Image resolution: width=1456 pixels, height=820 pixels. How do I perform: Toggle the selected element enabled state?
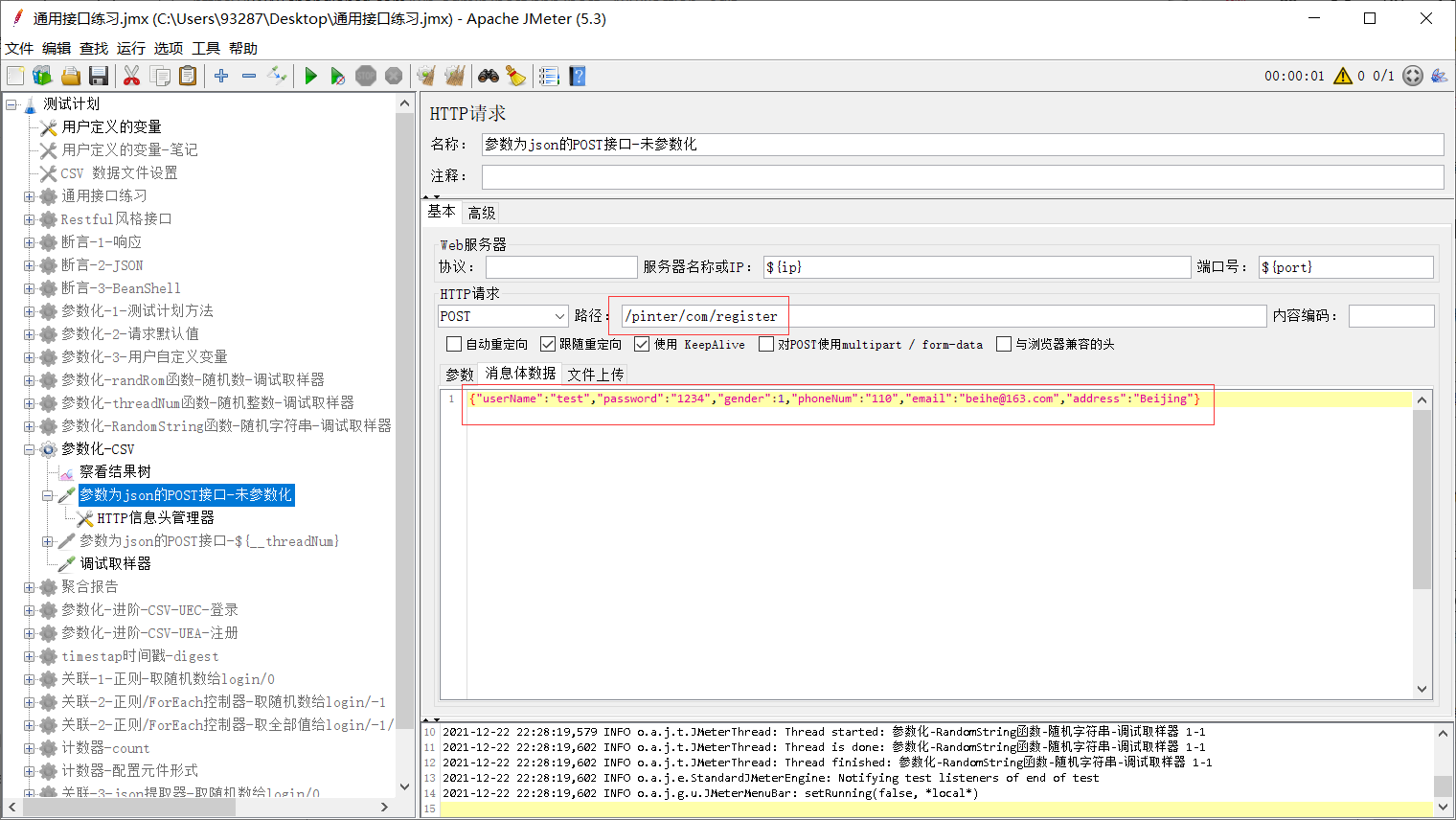coord(277,76)
